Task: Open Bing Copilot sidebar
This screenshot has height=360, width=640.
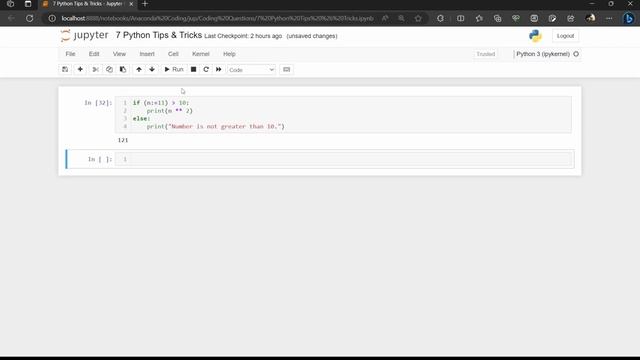Action: click(629, 18)
